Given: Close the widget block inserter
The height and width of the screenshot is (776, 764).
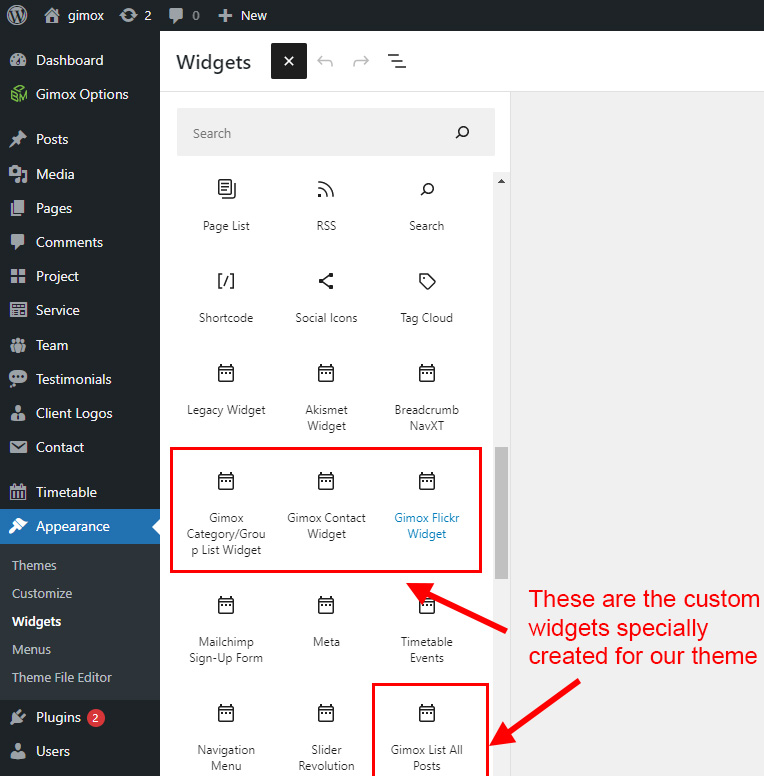Looking at the screenshot, I should 288,61.
